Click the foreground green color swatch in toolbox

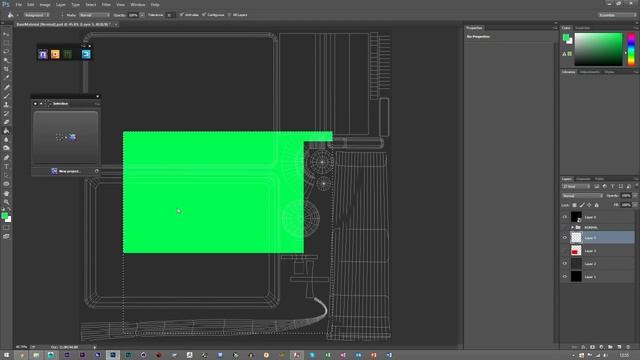(4, 216)
